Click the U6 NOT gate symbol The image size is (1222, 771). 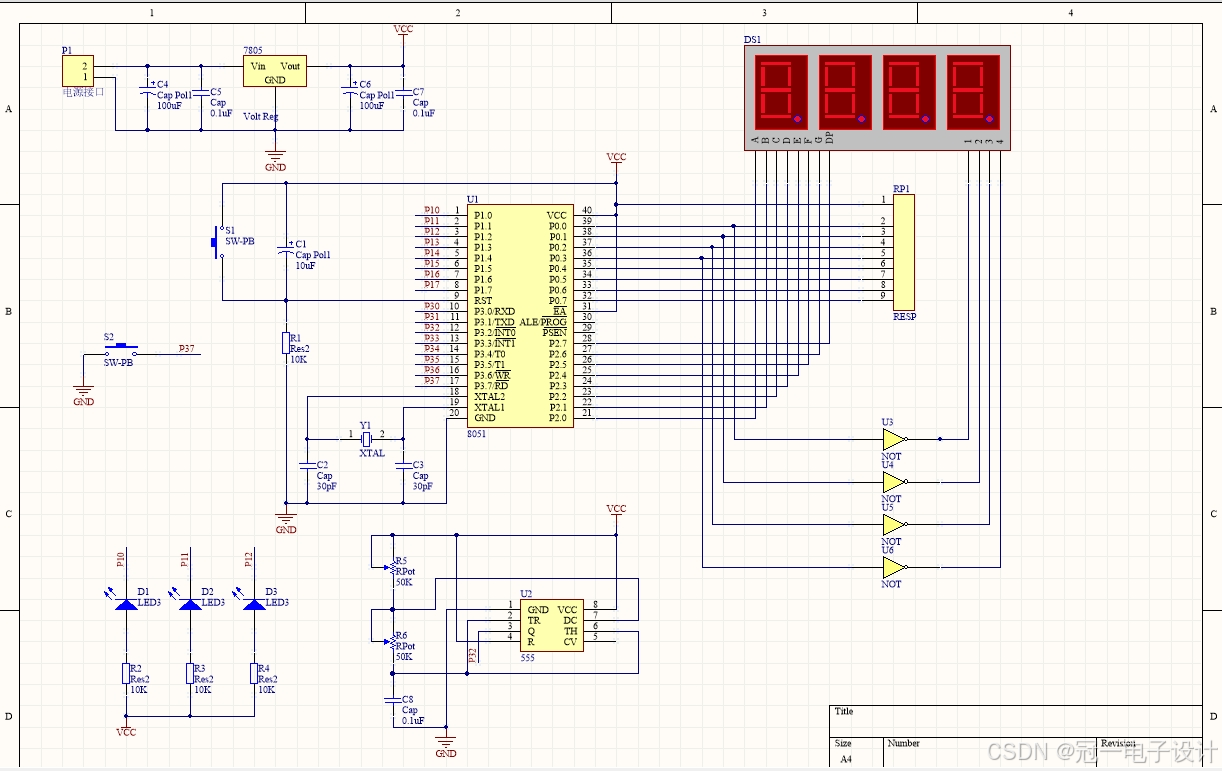[x=896, y=567]
